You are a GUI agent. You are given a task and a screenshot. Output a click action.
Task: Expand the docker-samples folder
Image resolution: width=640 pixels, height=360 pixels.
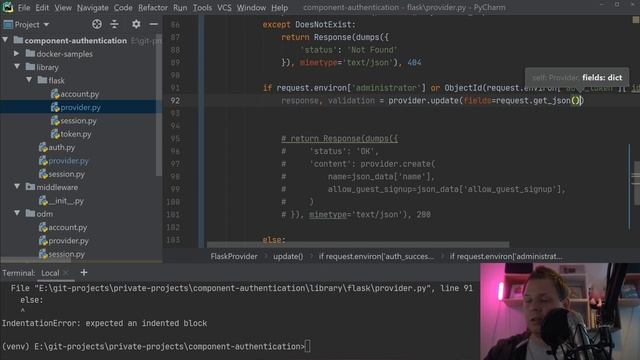[16, 53]
